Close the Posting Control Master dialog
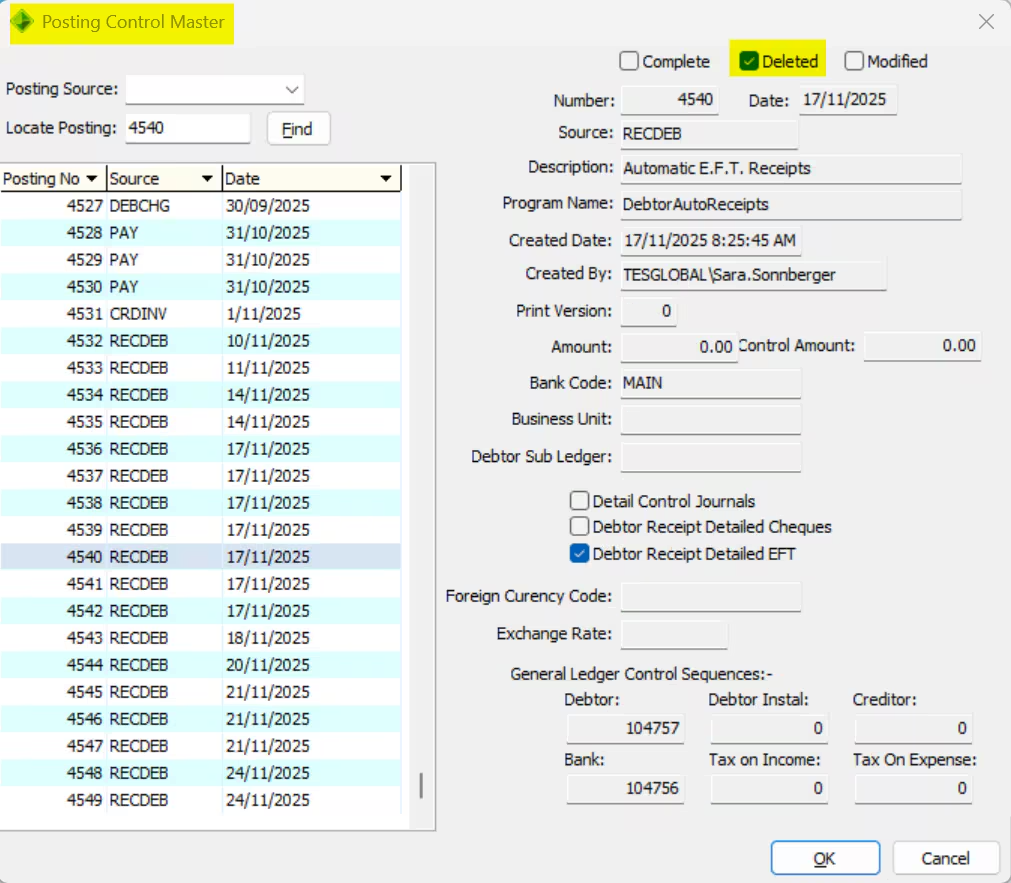The height and width of the screenshot is (883, 1011). coord(986,22)
